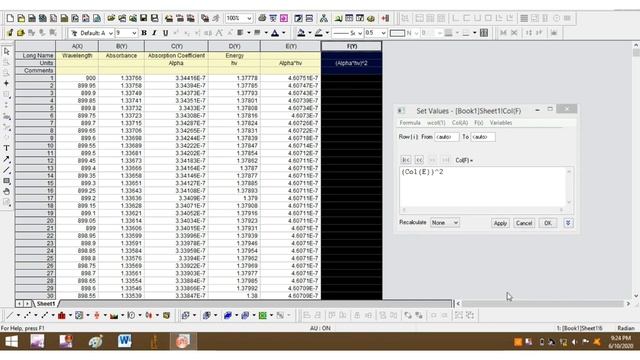Image resolution: width=640 pixels, height=360 pixels.
Task: Select the Data Reader crosshair tool
Action: click(7, 83)
